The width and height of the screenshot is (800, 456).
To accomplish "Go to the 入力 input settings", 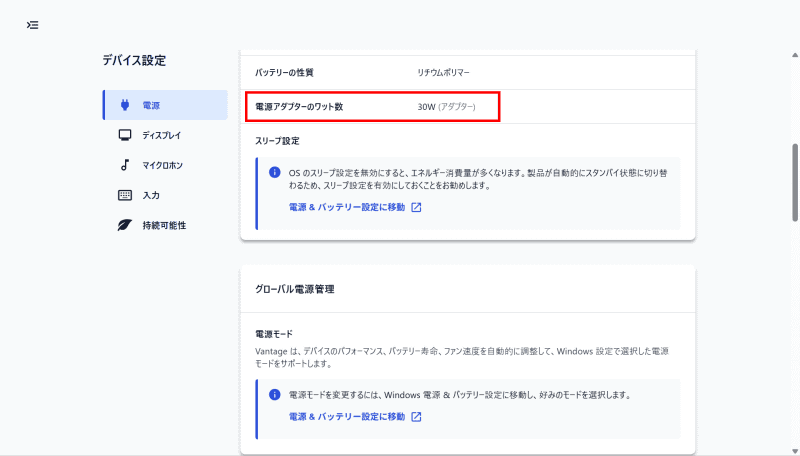I will coord(165,195).
